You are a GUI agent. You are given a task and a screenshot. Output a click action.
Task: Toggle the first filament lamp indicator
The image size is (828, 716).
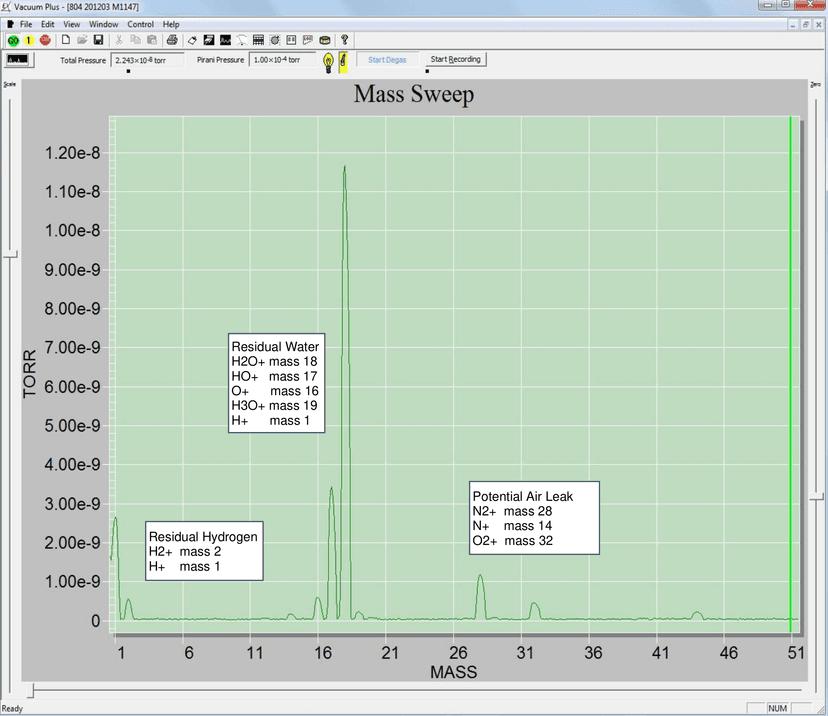(x=328, y=61)
